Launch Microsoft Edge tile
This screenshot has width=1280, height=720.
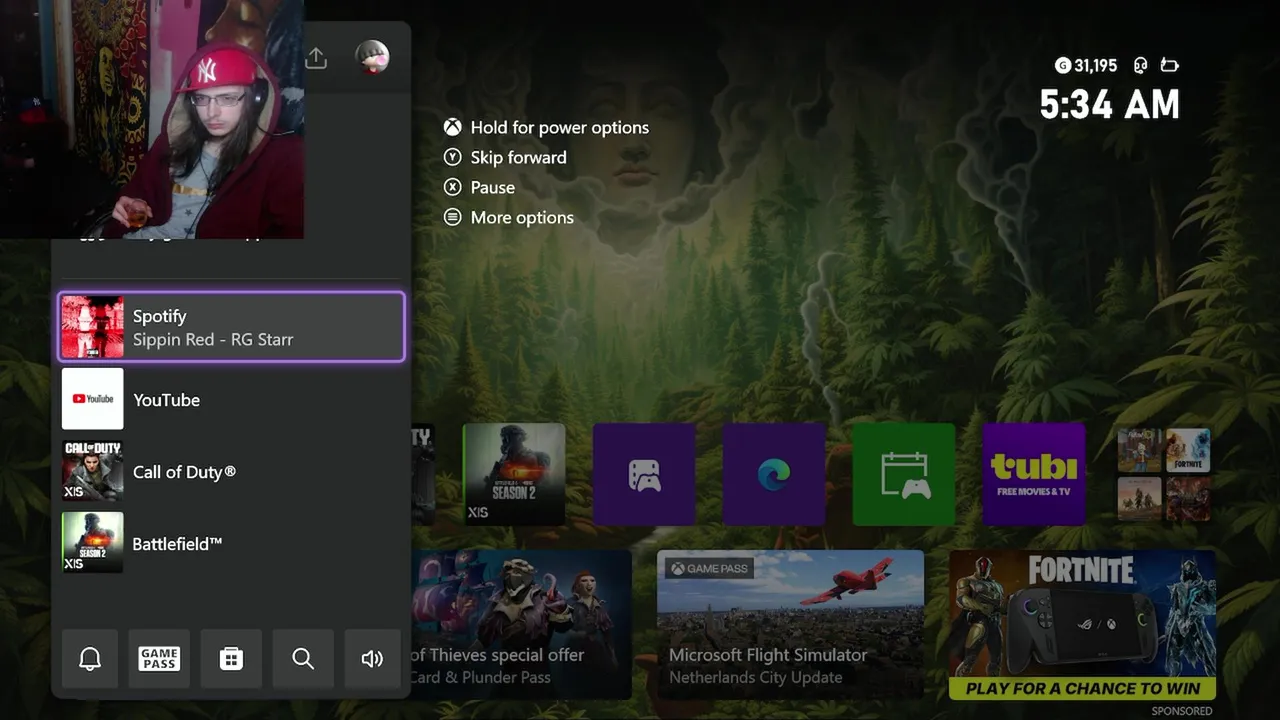774,474
